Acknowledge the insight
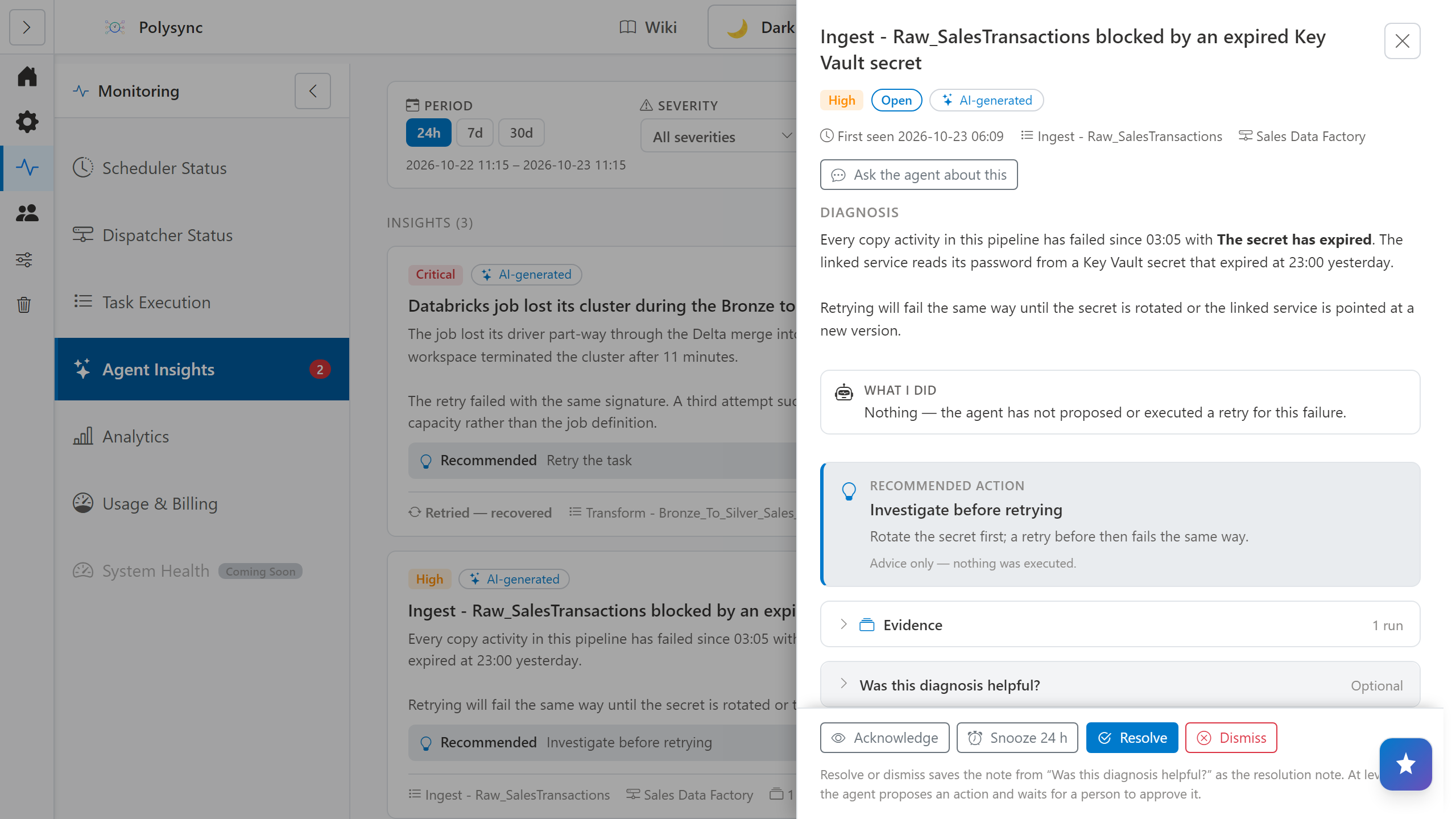The image size is (1456, 819). (x=884, y=738)
